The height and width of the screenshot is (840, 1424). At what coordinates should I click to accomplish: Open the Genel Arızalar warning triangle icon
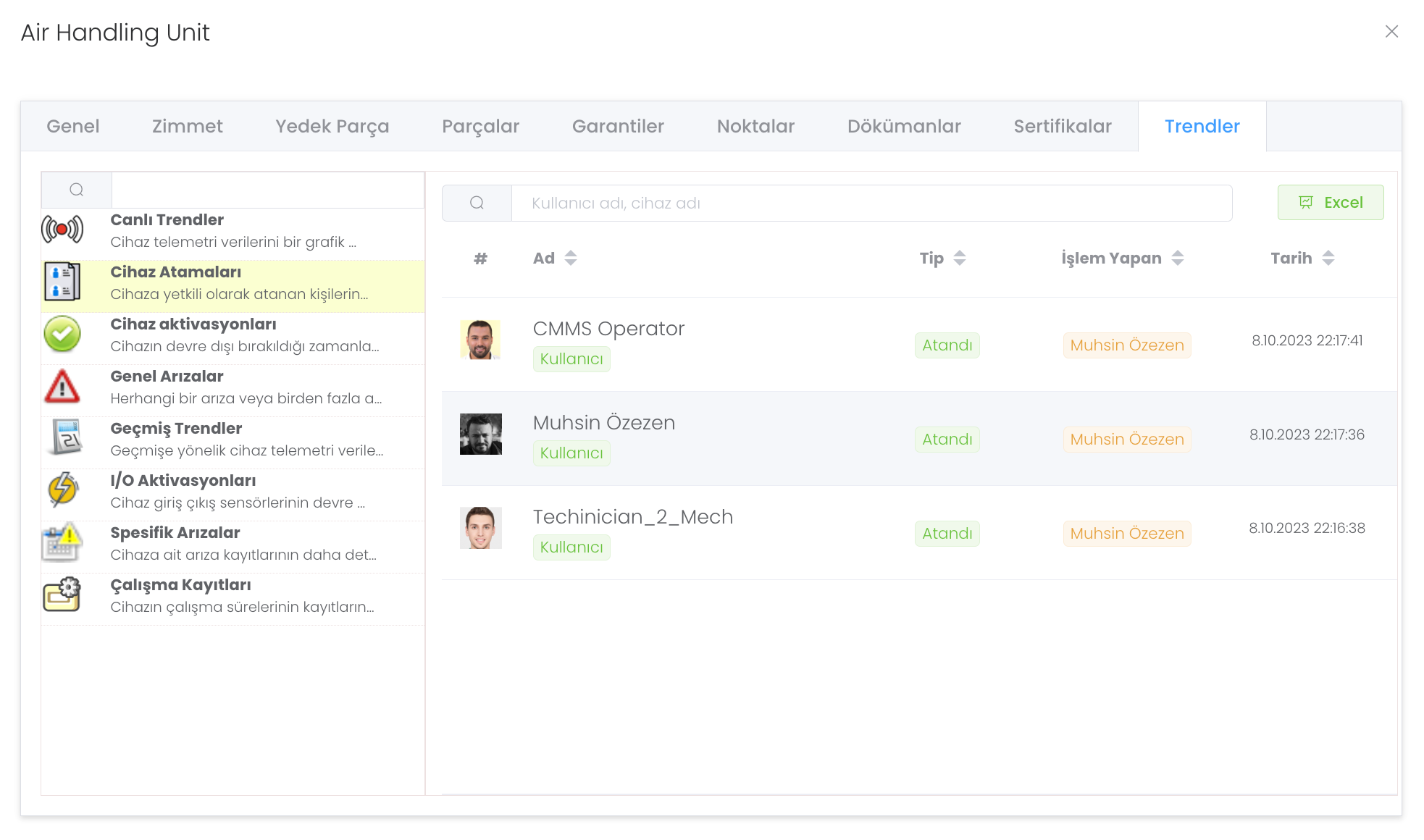(x=62, y=386)
